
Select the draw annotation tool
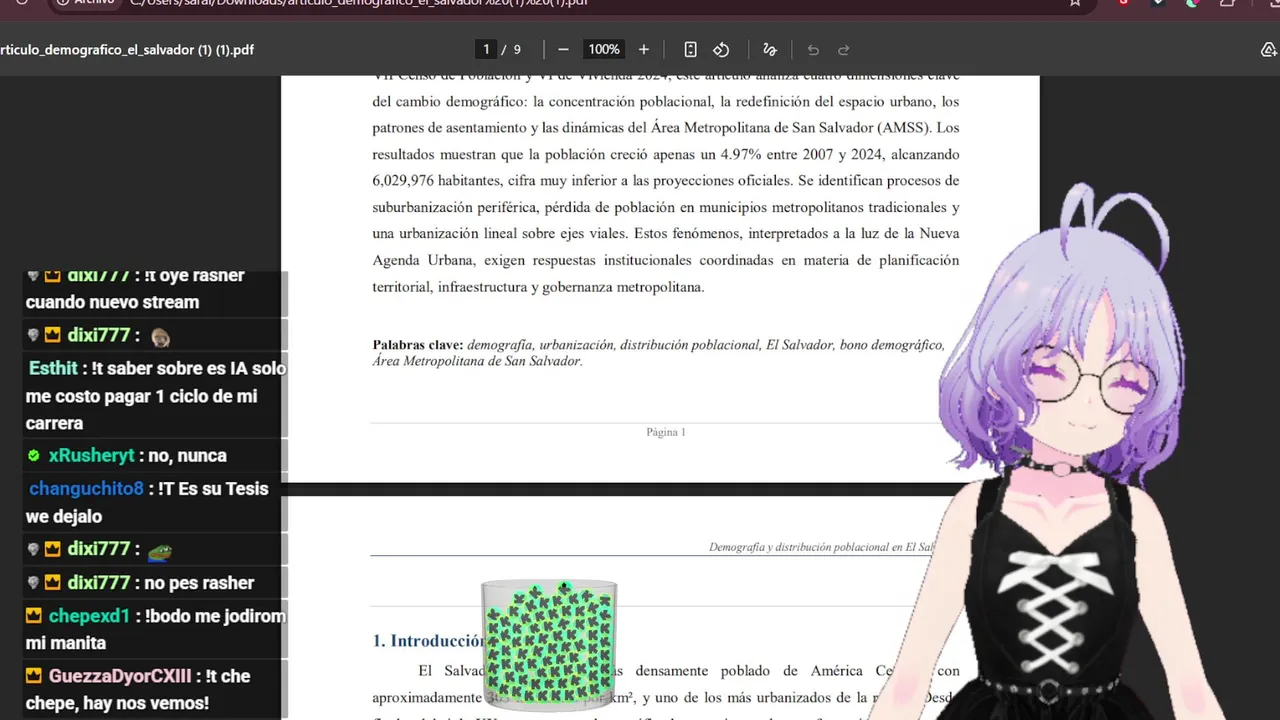(x=769, y=49)
